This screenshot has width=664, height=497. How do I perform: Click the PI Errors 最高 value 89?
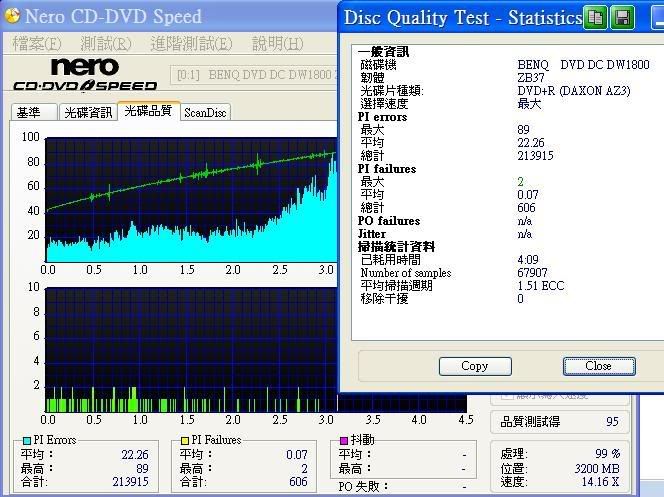point(142,469)
